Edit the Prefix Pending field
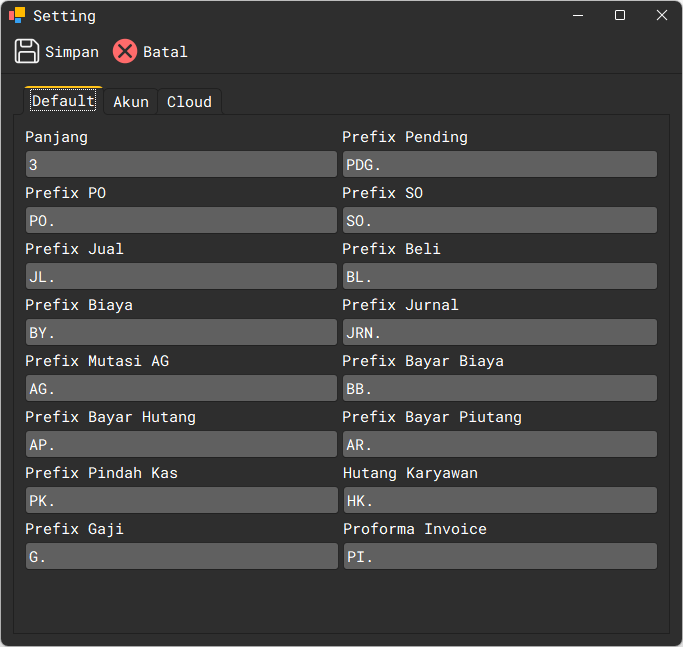683x647 pixels. pos(499,165)
